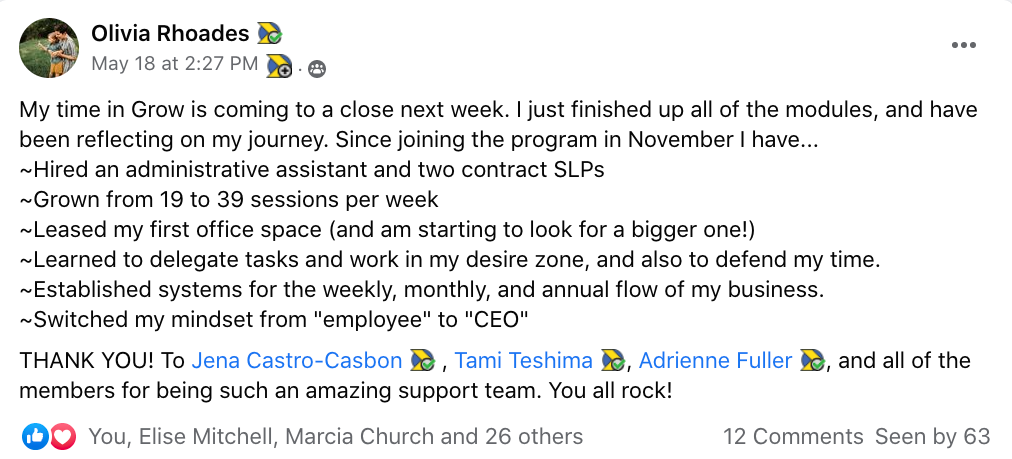Screen dimensions: 1012x459
Task: Click the badge icon after Tami Teshima
Action: tap(611, 360)
